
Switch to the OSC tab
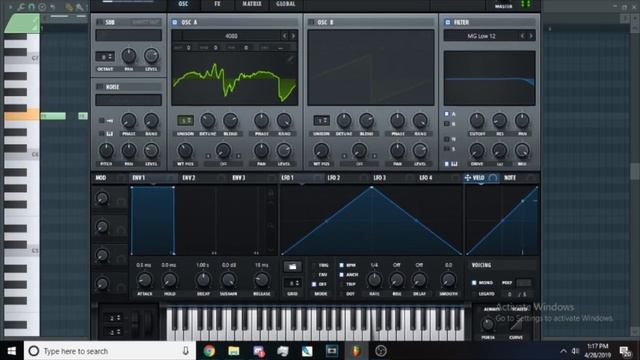pyautogui.click(x=183, y=4)
